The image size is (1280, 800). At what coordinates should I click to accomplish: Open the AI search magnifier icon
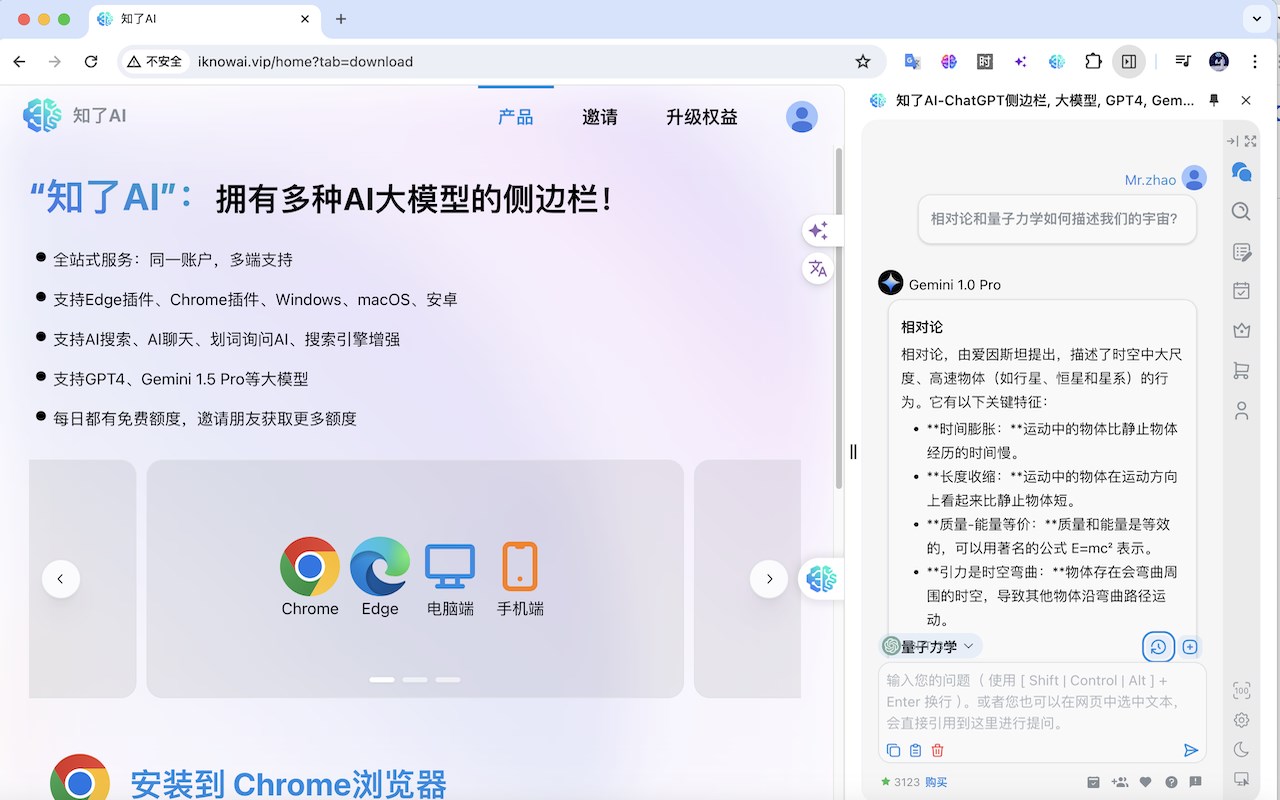point(1241,211)
